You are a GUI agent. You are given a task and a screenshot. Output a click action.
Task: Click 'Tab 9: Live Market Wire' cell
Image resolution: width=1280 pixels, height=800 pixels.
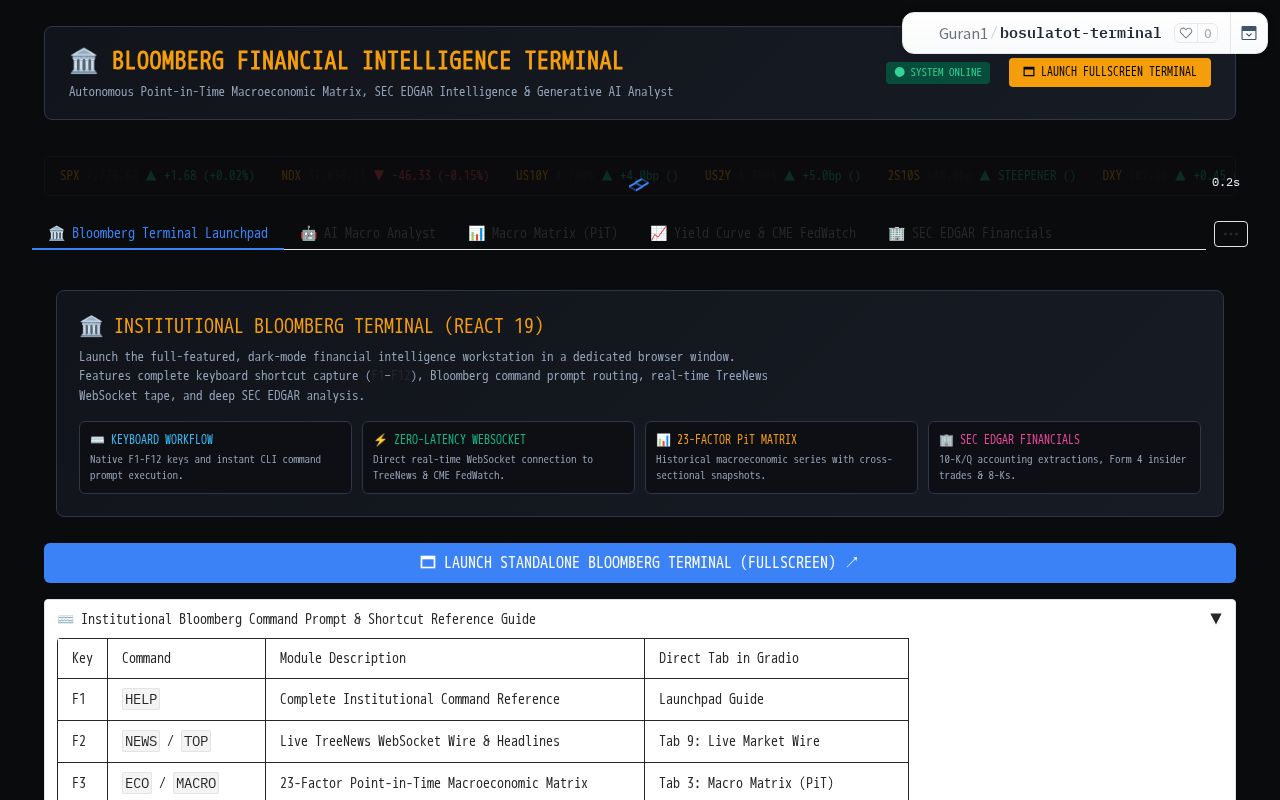pos(776,742)
